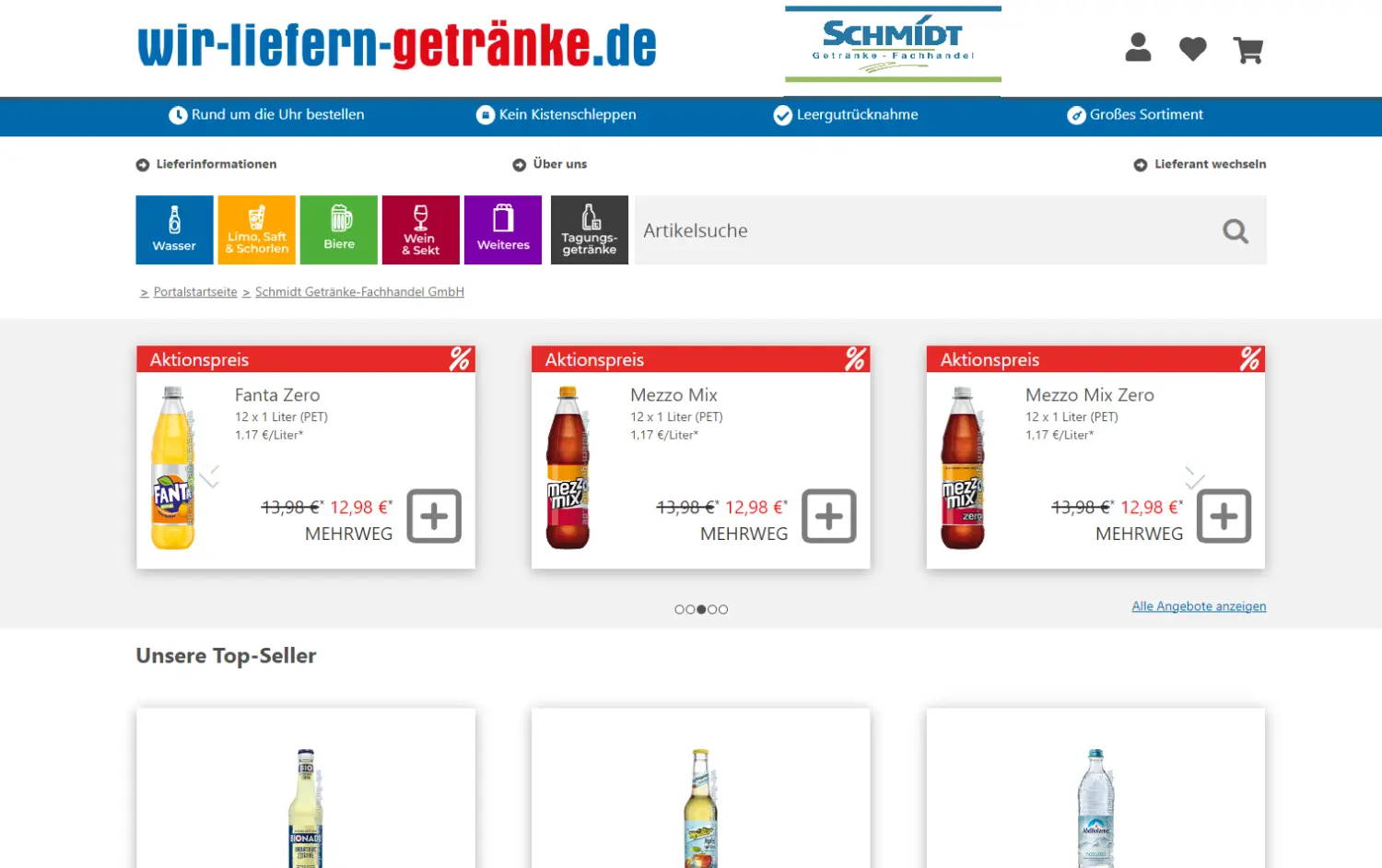Add Mezzo Mix Zero using plus button
The image size is (1382, 868).
coord(1224,516)
